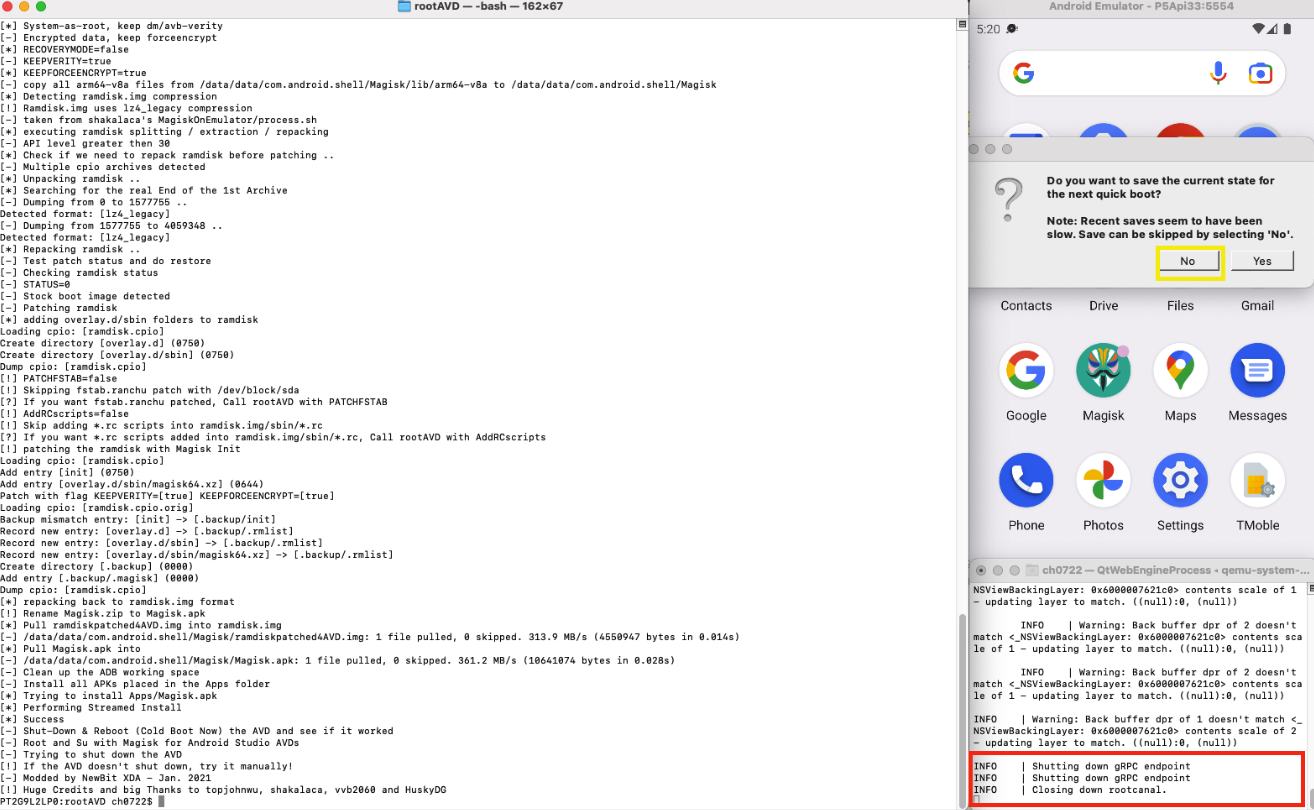Tap the cellular signal status icon
1314x810 pixels.
click(1270, 28)
